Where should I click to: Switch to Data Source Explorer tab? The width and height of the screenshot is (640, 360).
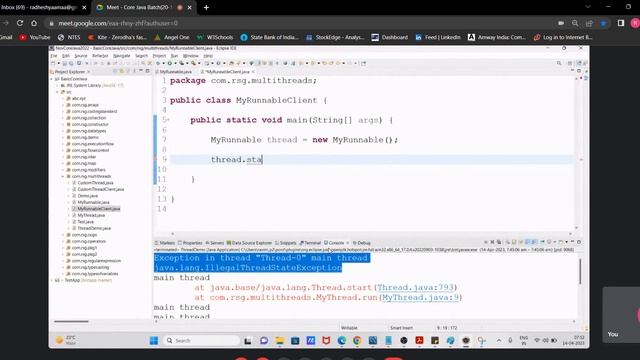pyautogui.click(x=249, y=243)
